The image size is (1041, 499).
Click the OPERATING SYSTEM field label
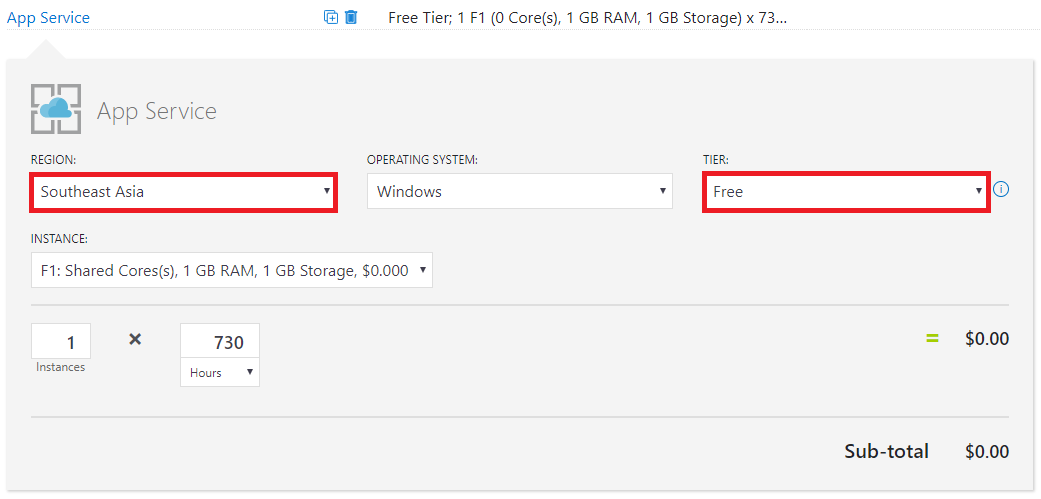(x=423, y=161)
